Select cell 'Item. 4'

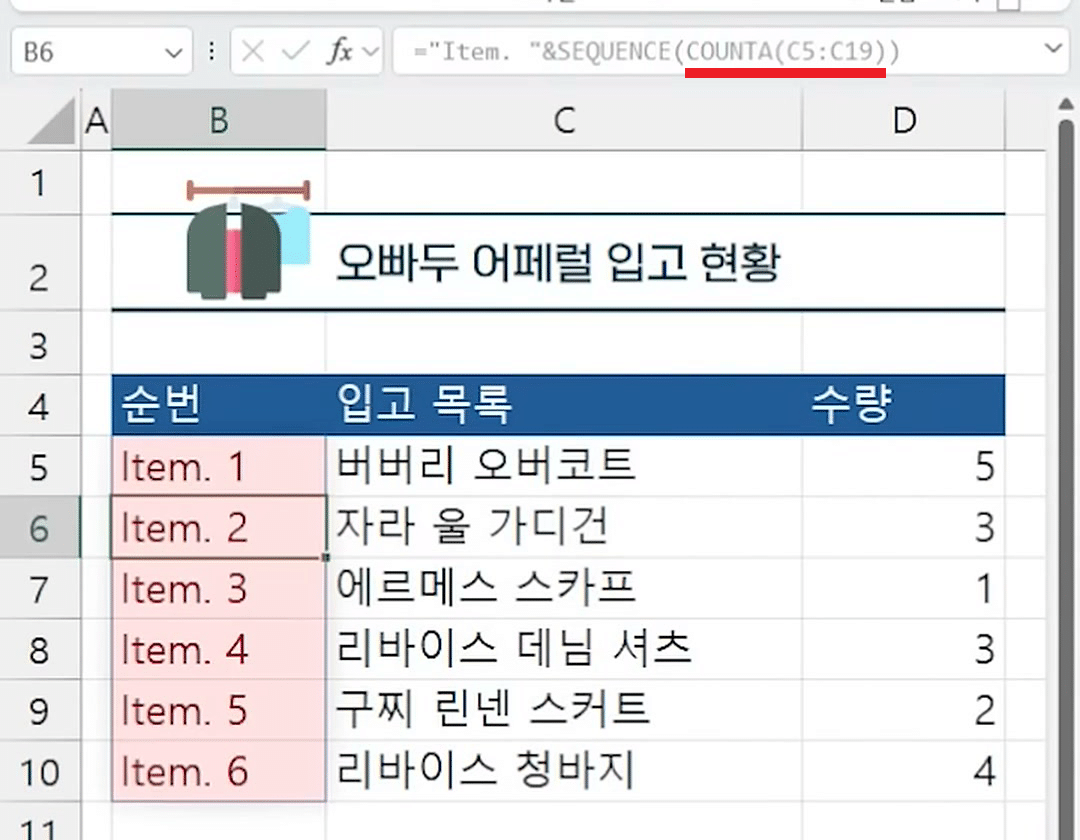218,649
